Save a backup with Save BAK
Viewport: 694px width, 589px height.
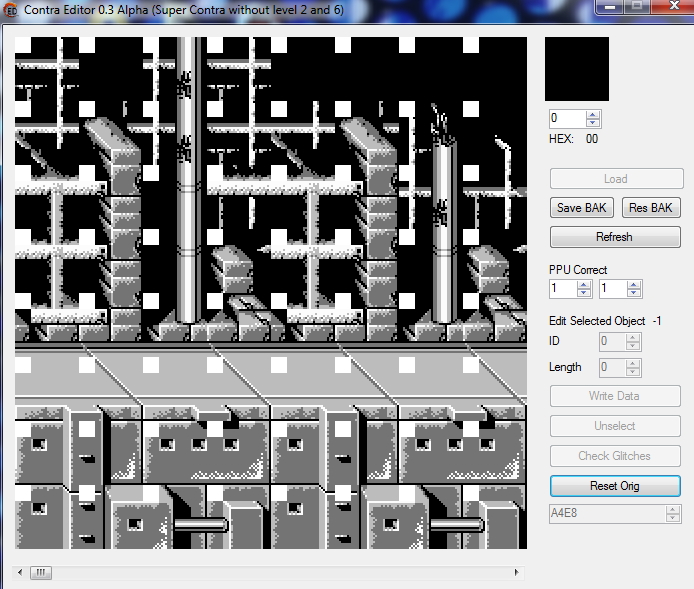click(582, 208)
